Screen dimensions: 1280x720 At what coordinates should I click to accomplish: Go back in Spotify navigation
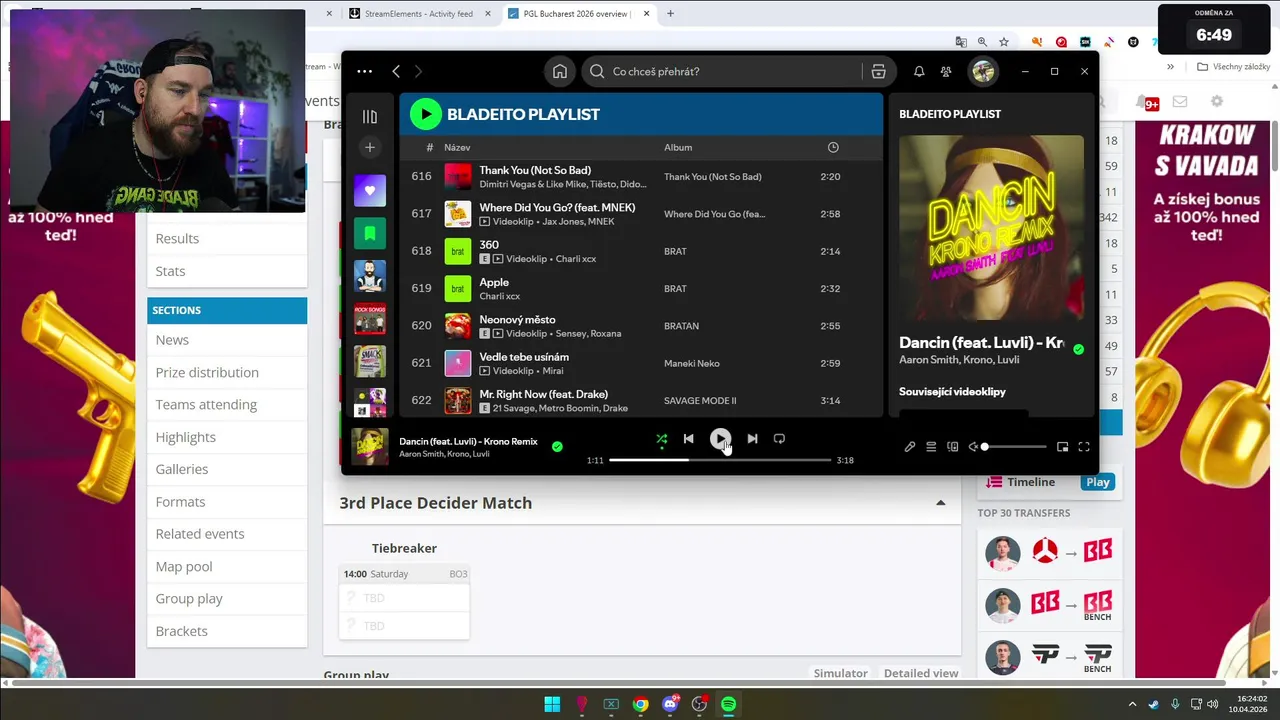396,72
